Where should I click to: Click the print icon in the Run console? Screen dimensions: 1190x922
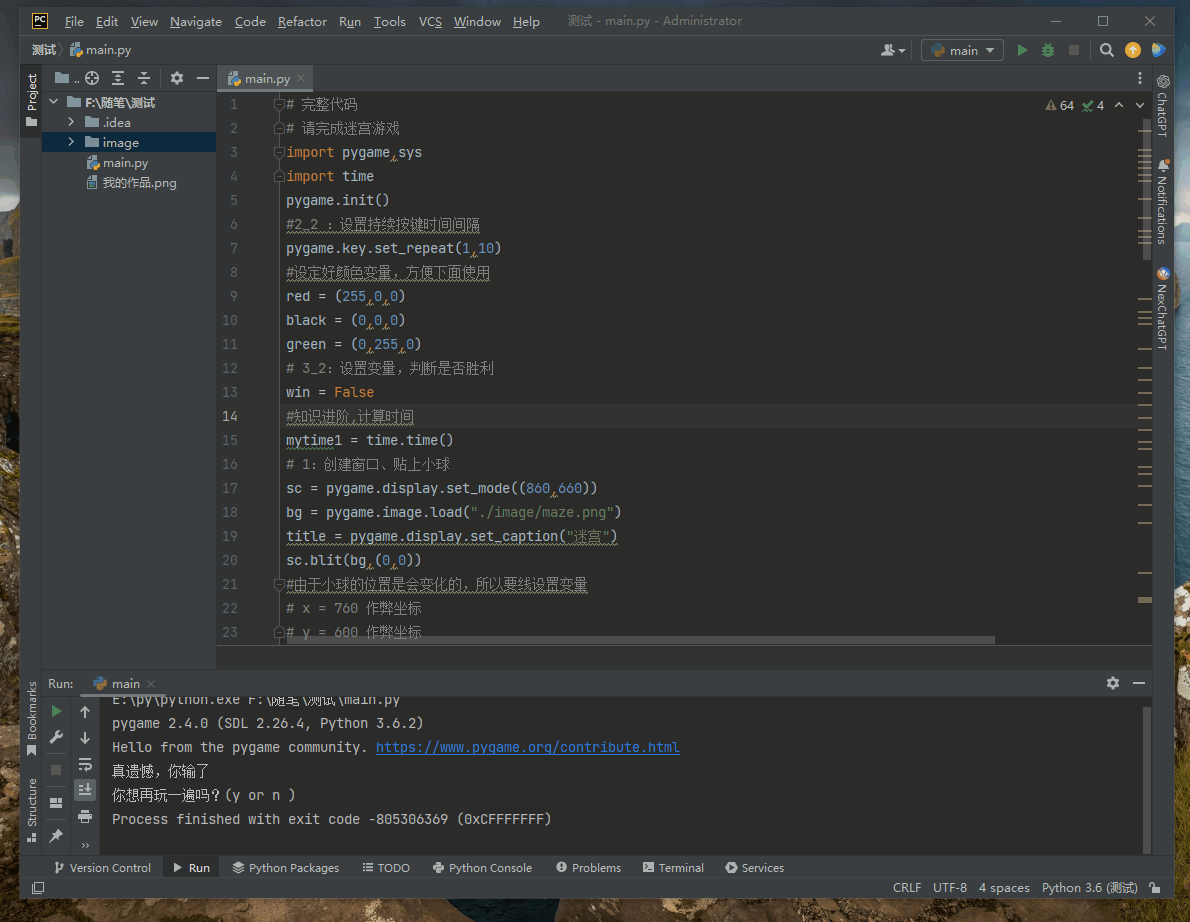85,816
